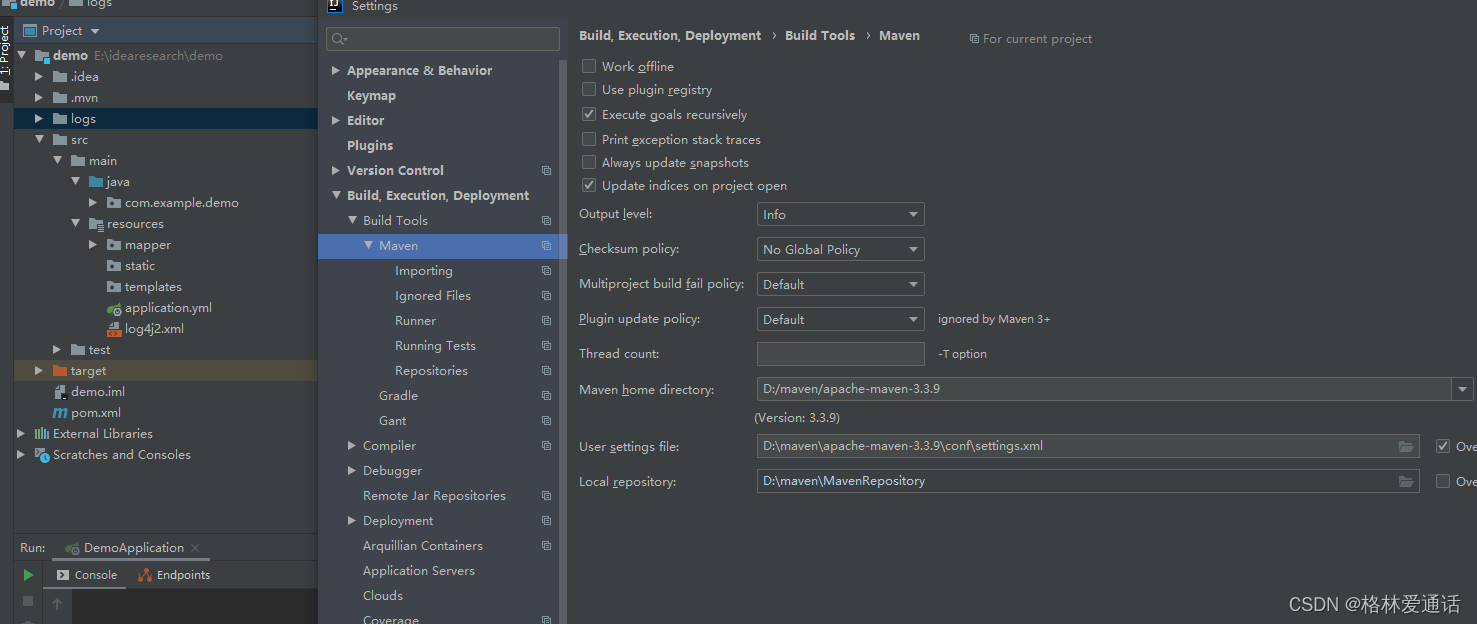Click the Console tab icon
Viewport: 1477px width, 624px height.
click(63, 575)
